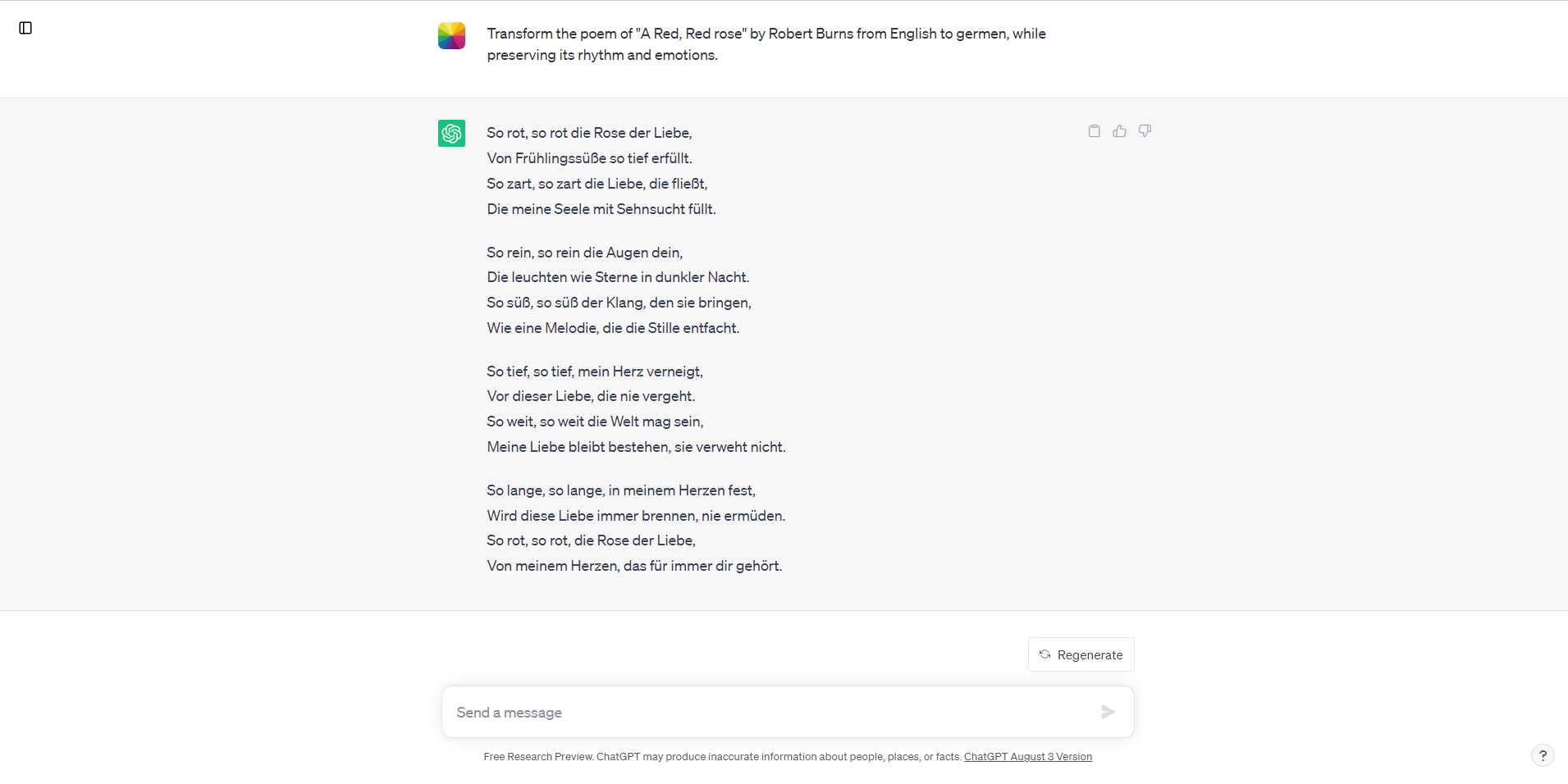Click the line 'So rot, so rot die Rose der Liebe,'
This screenshot has height=784, width=1568.
pos(589,133)
